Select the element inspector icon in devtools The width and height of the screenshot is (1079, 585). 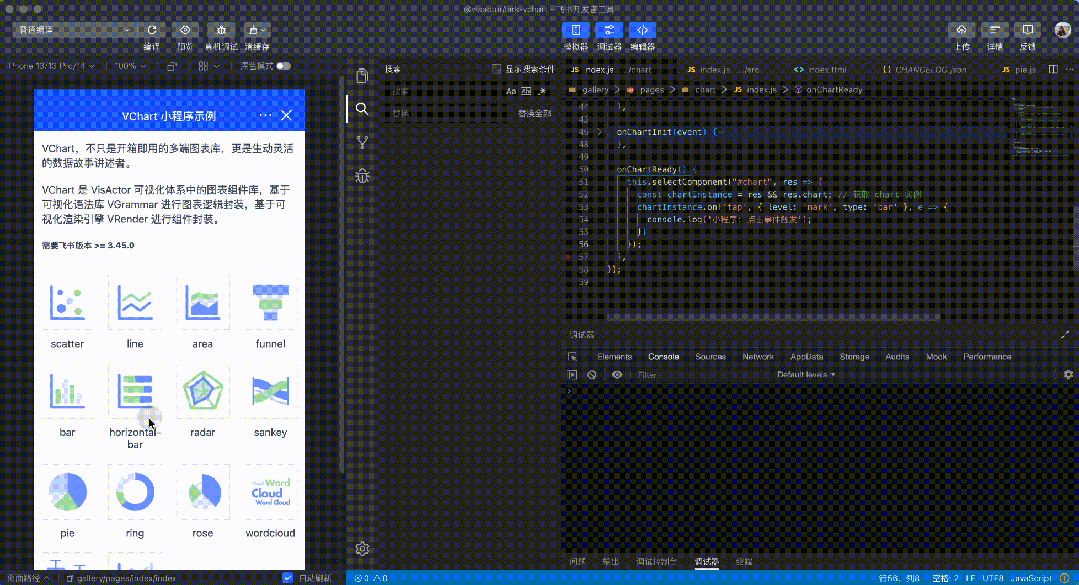coord(573,357)
